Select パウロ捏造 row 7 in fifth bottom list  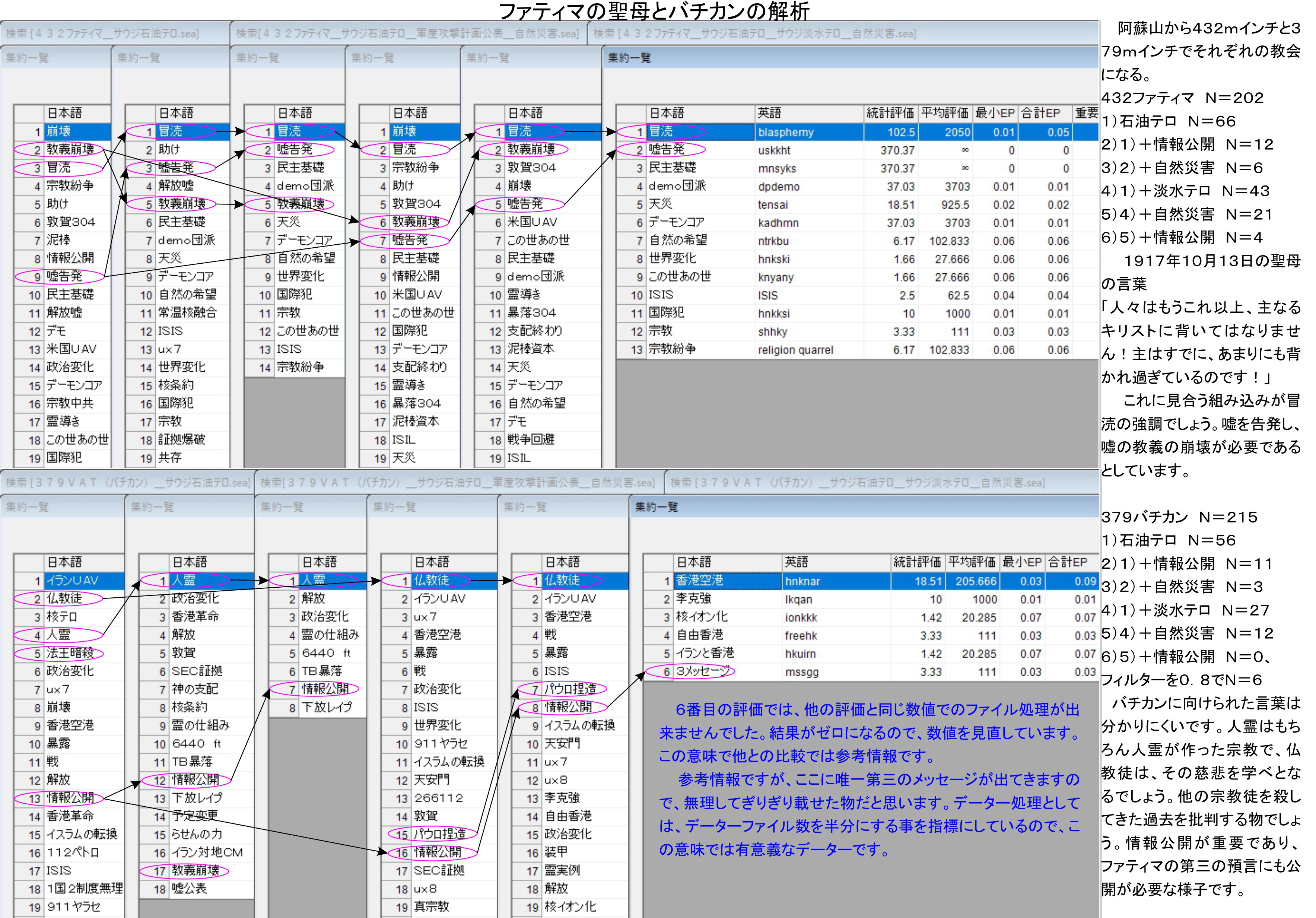[570, 689]
